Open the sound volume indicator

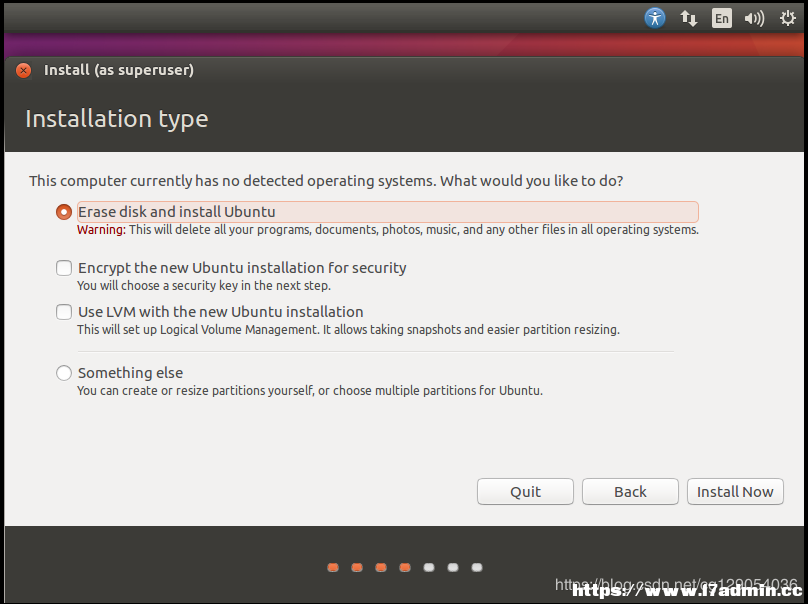click(x=754, y=19)
